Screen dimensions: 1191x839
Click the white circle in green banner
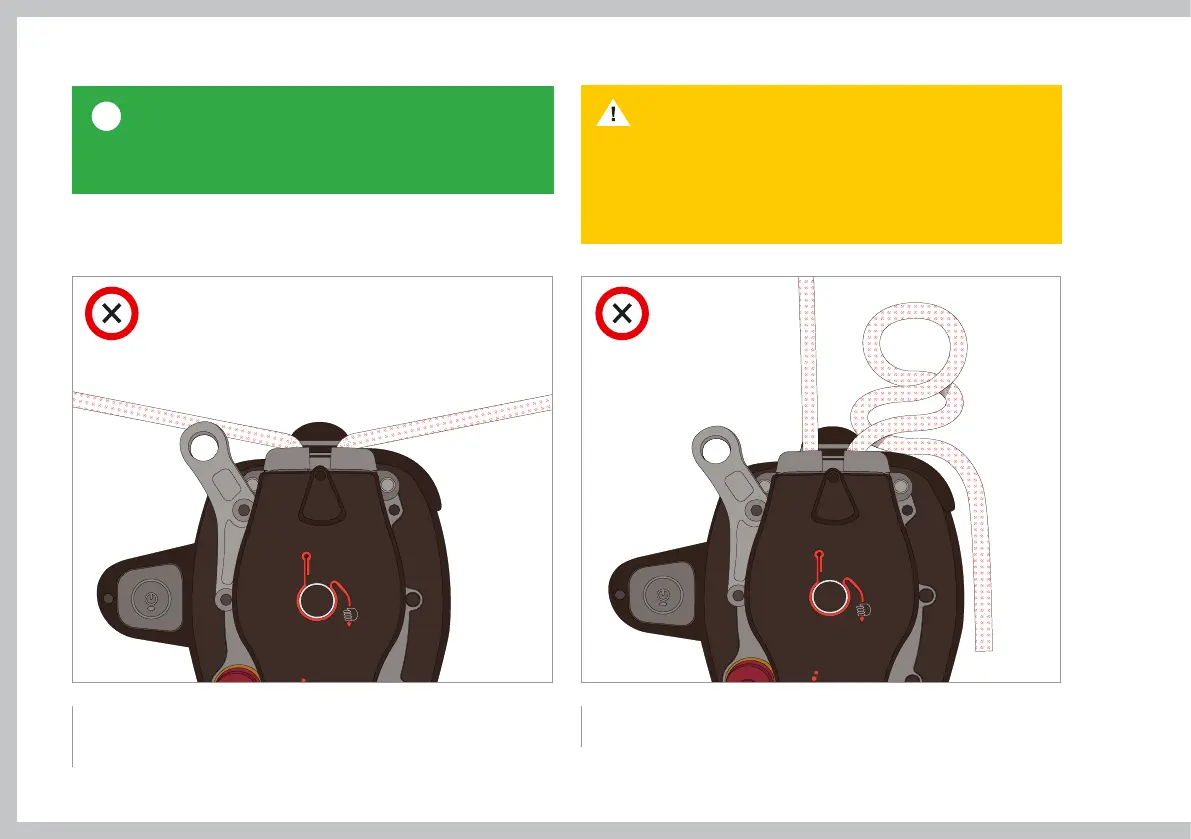coord(106,116)
